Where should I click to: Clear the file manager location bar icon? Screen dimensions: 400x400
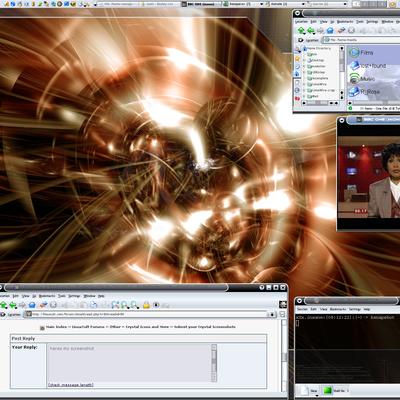(300, 40)
